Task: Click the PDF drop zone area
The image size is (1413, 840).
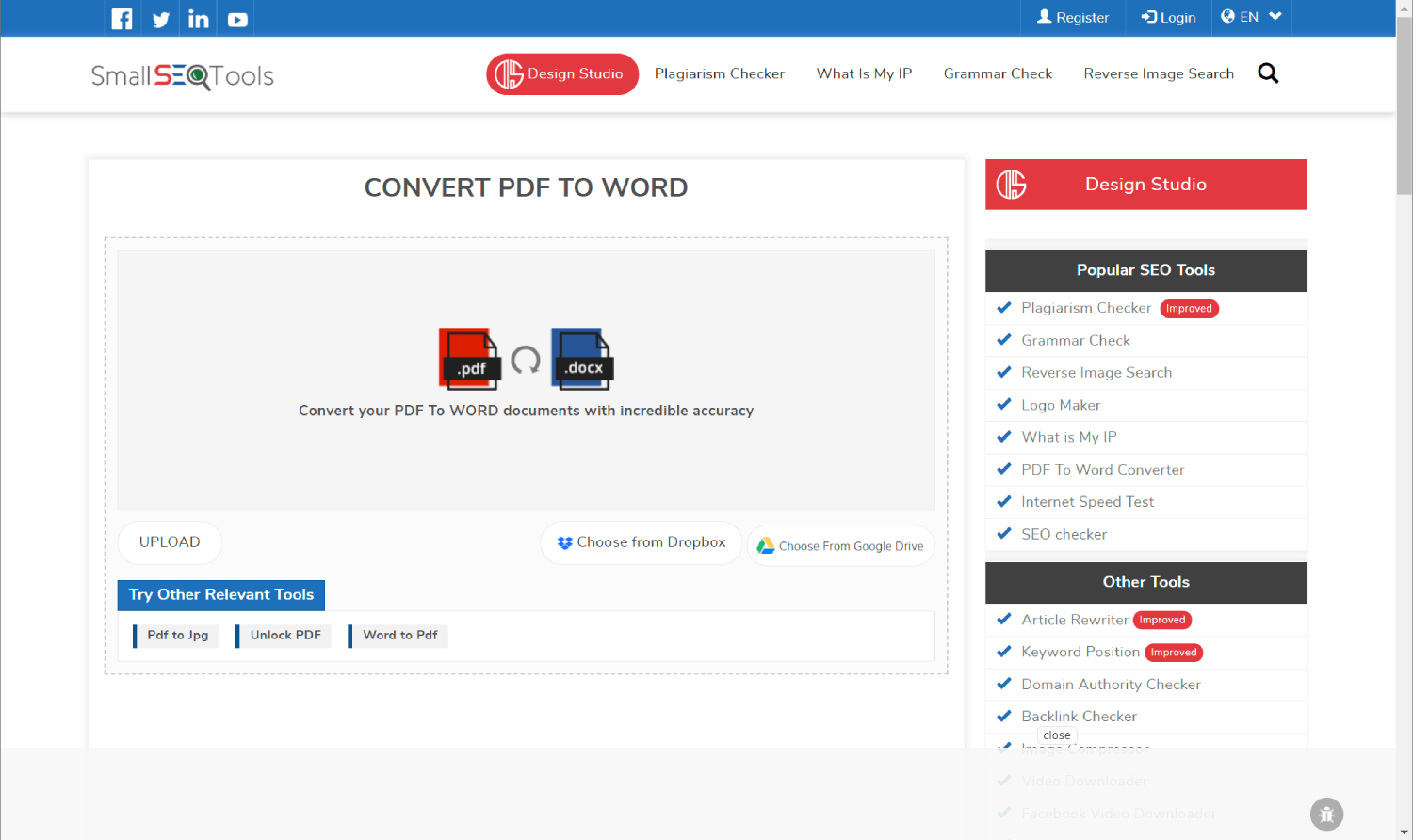Action: click(527, 380)
